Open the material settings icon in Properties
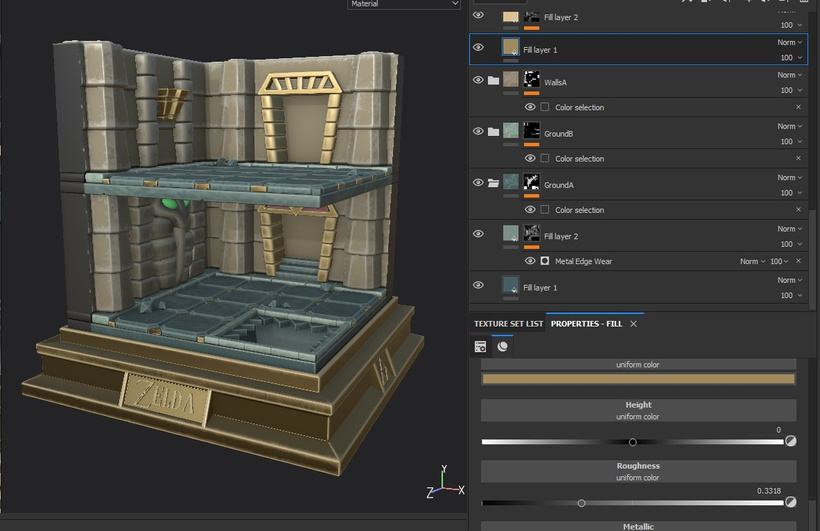Image resolution: width=820 pixels, height=531 pixels. tap(502, 346)
